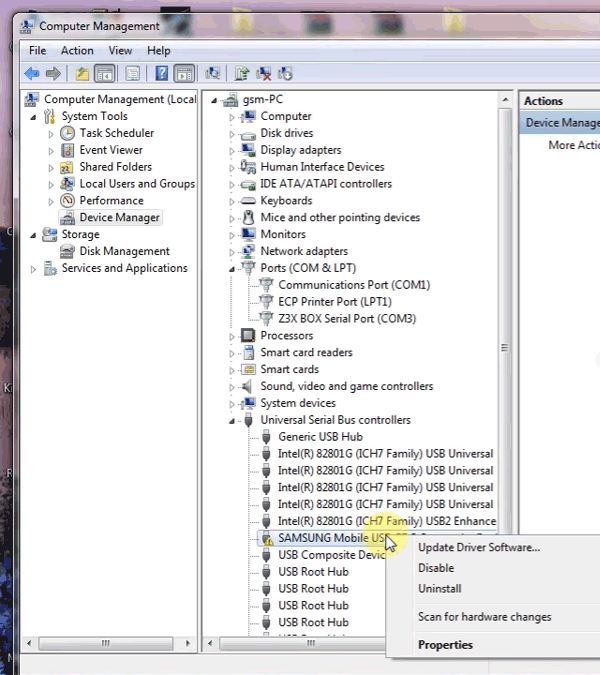
Task: Expand the Disk drives category
Action: (232, 134)
